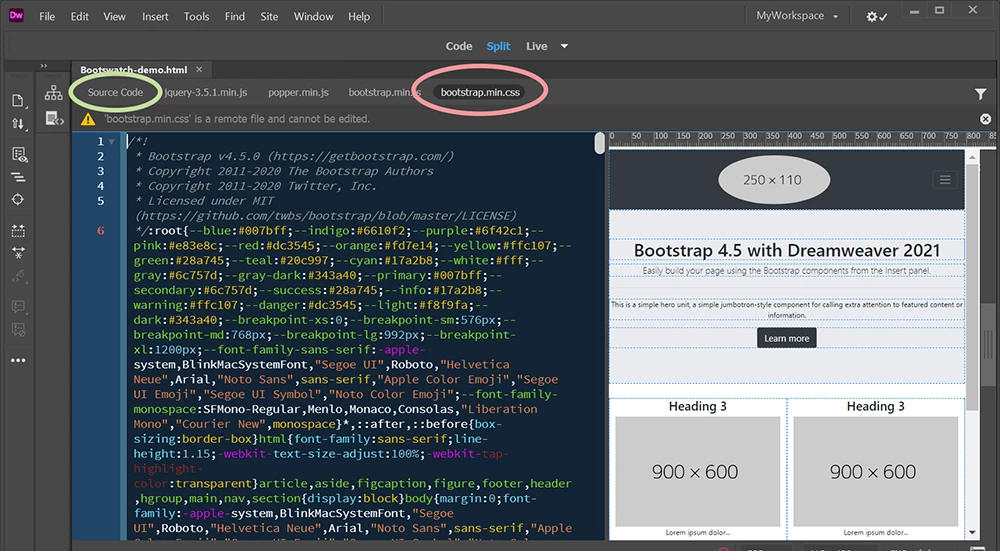Viewport: 1000px width, 551px height.
Task: Click line number 6 in gutter
Action: pos(100,230)
